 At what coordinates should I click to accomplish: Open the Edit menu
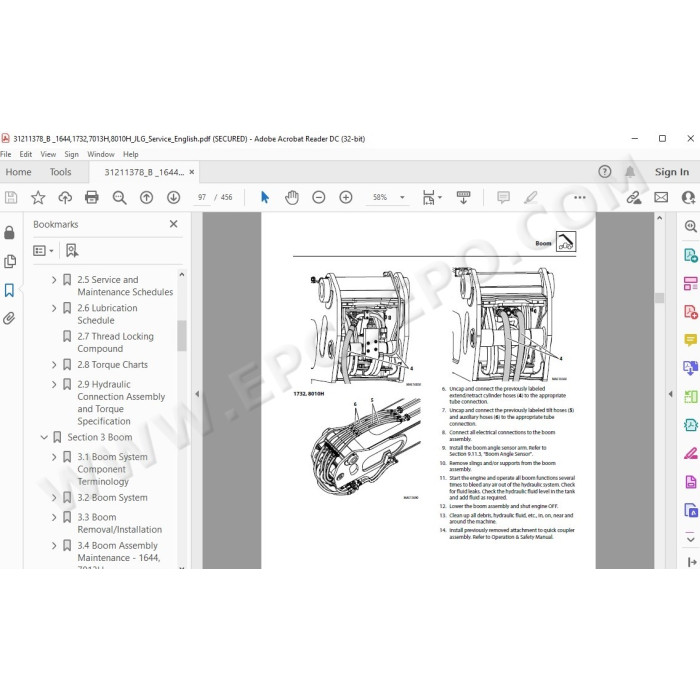25,154
